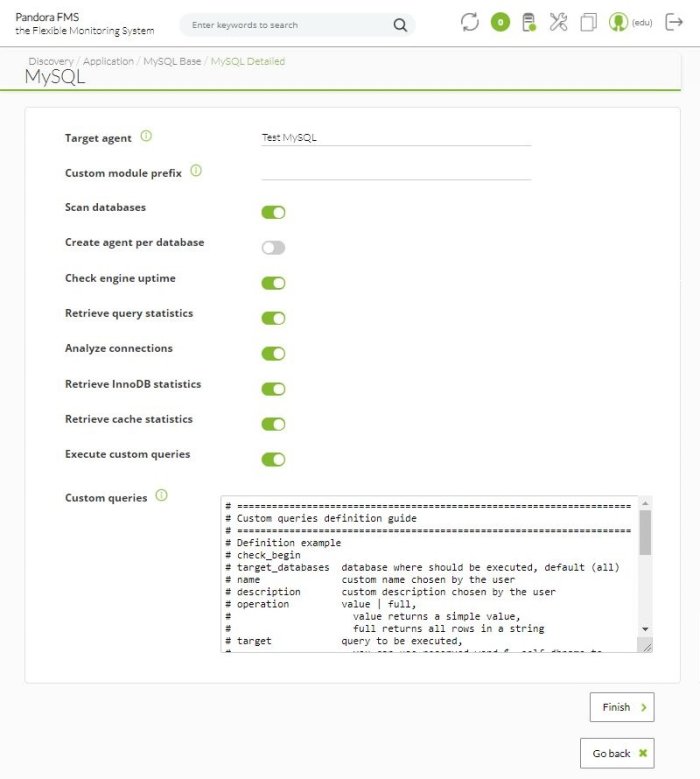Toggle Analyze connections switch
This screenshot has width=700, height=779.
[x=273, y=353]
